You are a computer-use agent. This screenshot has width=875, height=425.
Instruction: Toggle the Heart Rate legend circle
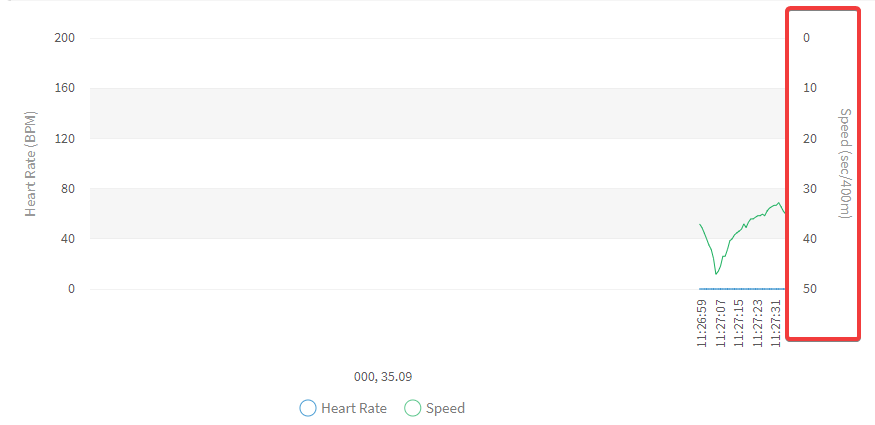(308, 408)
